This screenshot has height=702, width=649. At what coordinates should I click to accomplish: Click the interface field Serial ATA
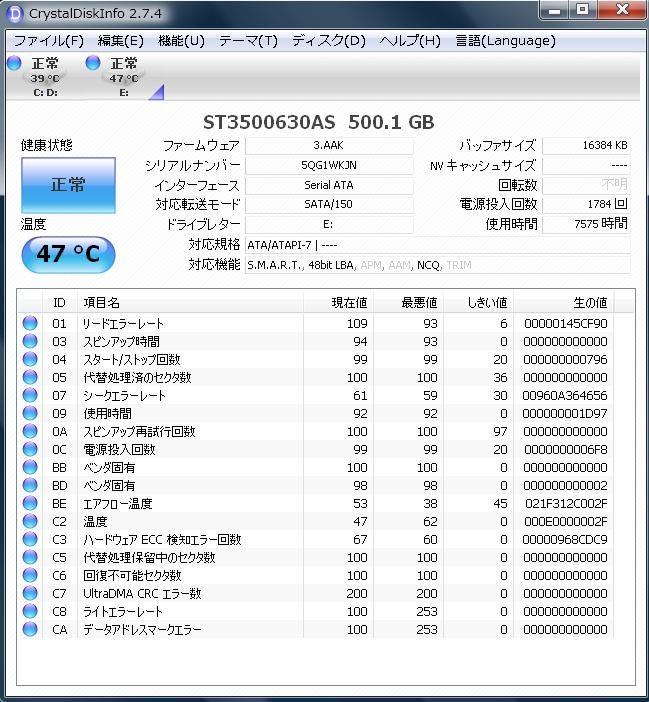pos(329,185)
